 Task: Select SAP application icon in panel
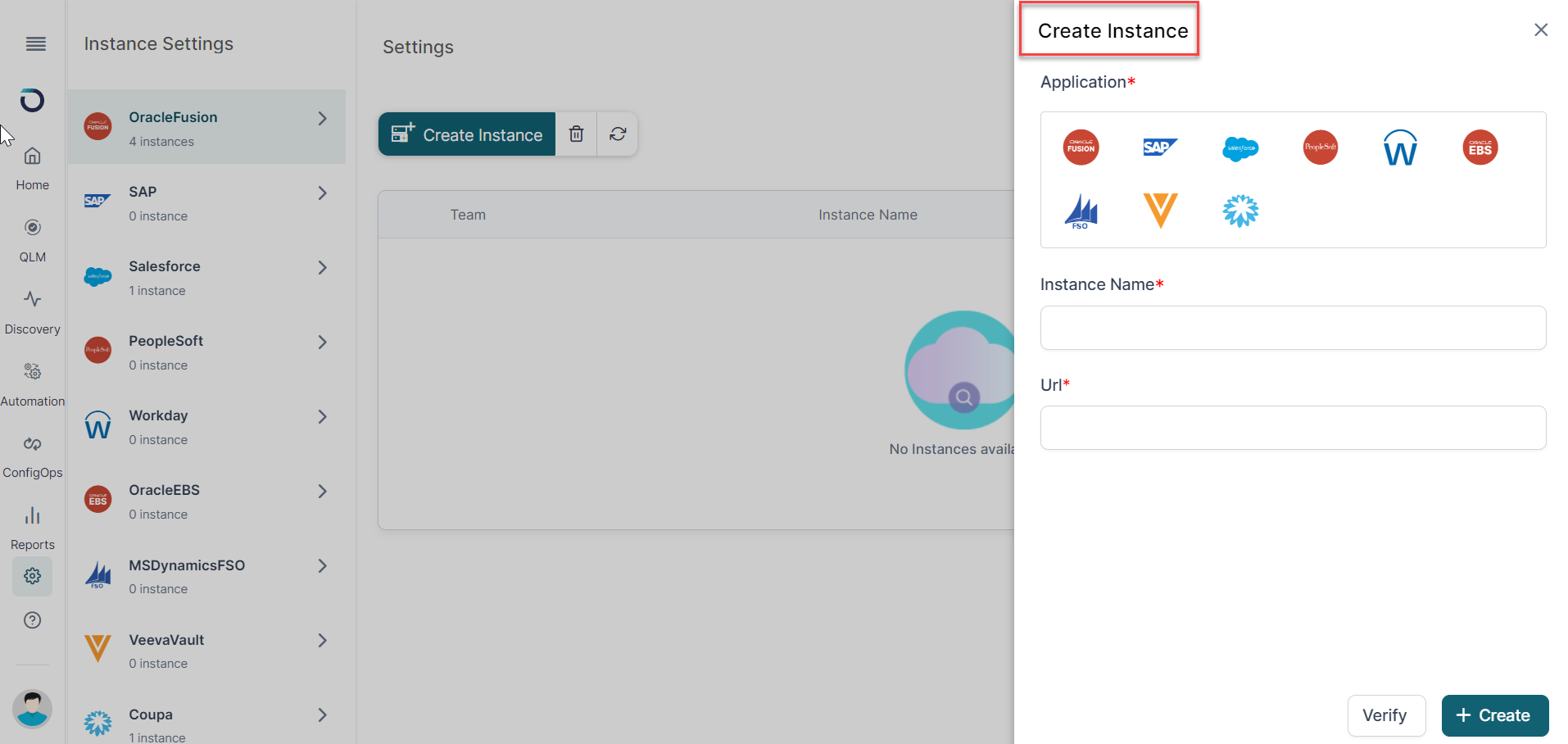pos(1160,147)
